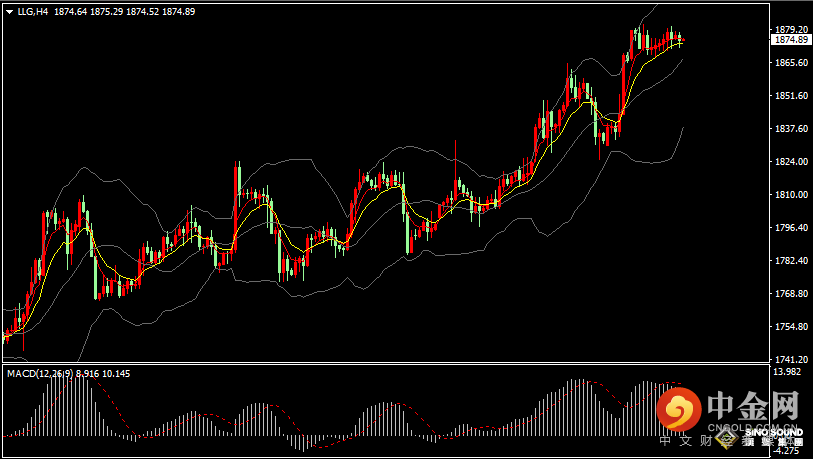Click the 1879.20 price axis label
This screenshot has width=813, height=459.
click(x=791, y=29)
